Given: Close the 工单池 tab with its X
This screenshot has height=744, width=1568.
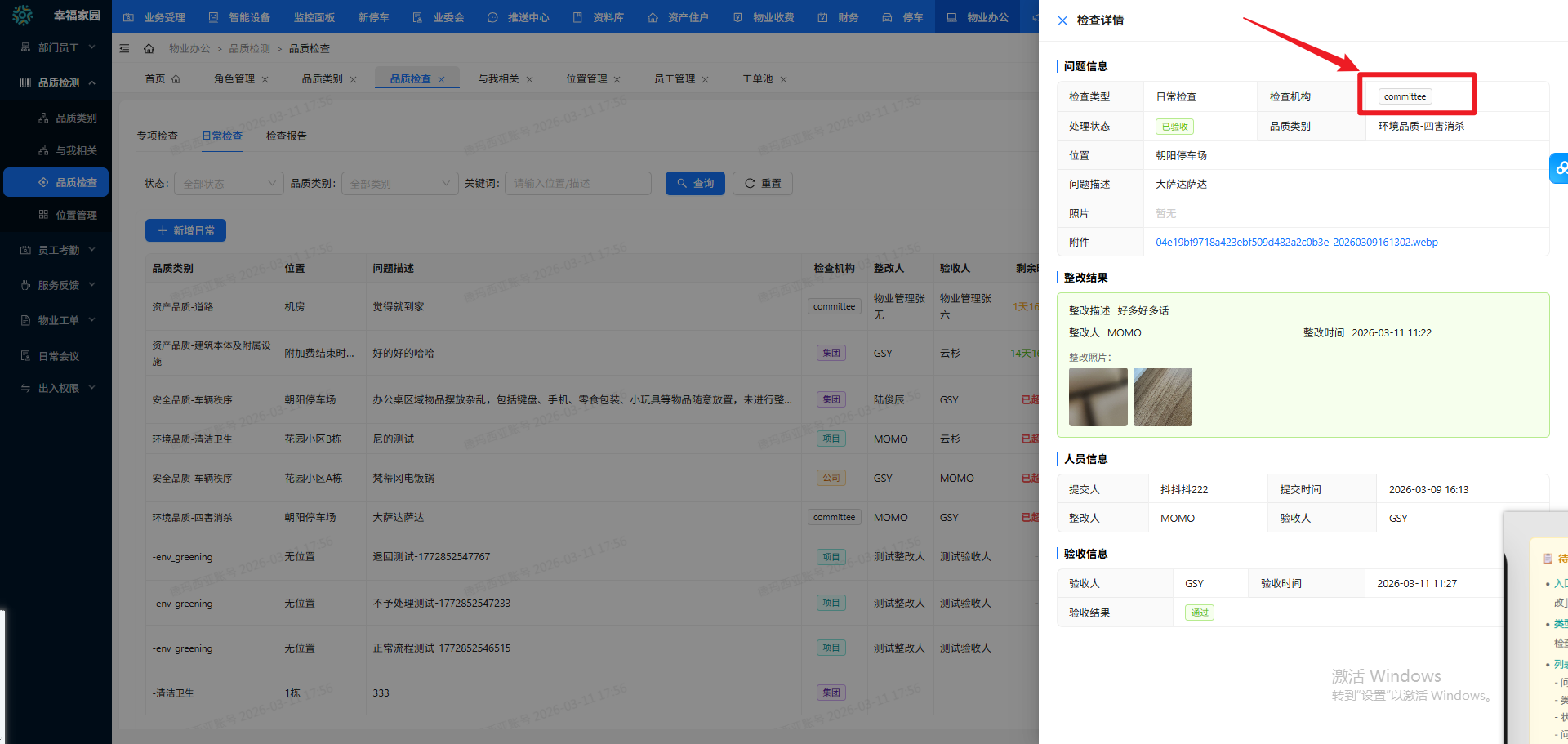Looking at the screenshot, I should (783, 80).
